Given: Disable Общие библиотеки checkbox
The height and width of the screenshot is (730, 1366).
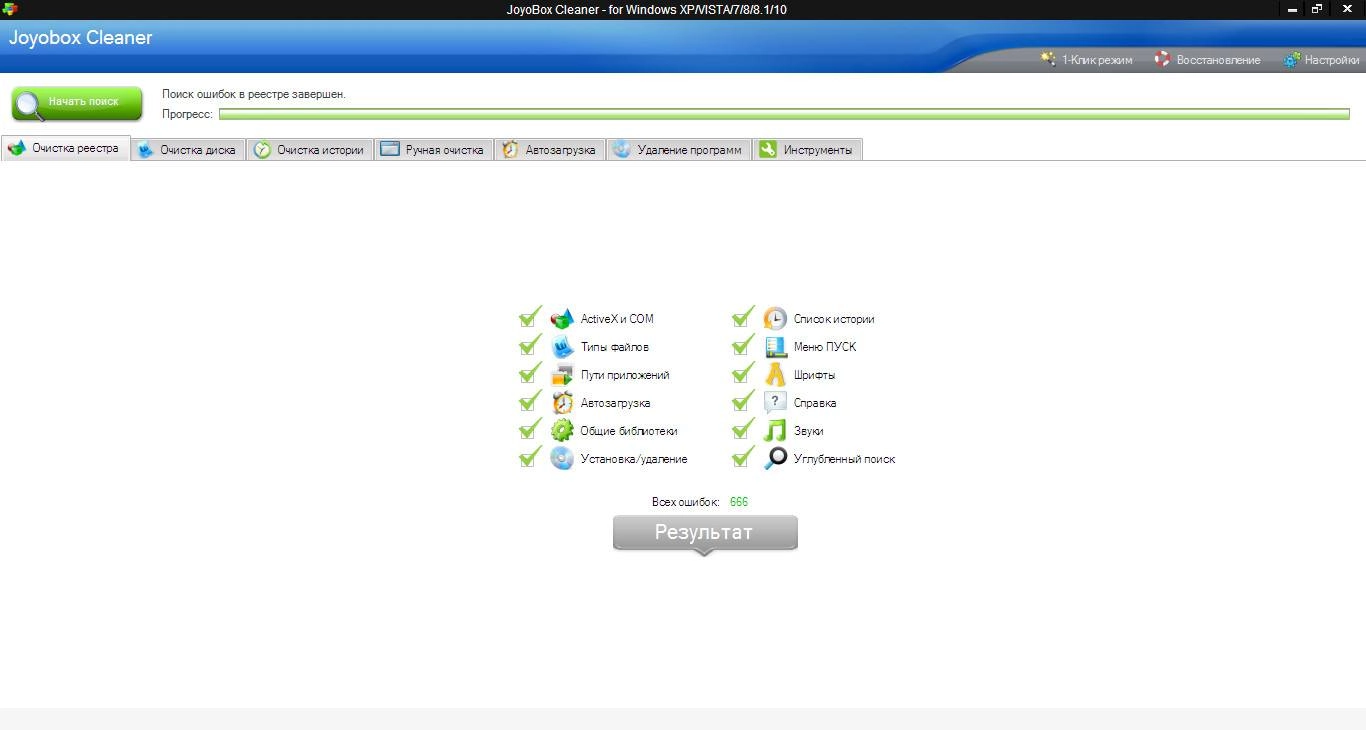Looking at the screenshot, I should [530, 429].
